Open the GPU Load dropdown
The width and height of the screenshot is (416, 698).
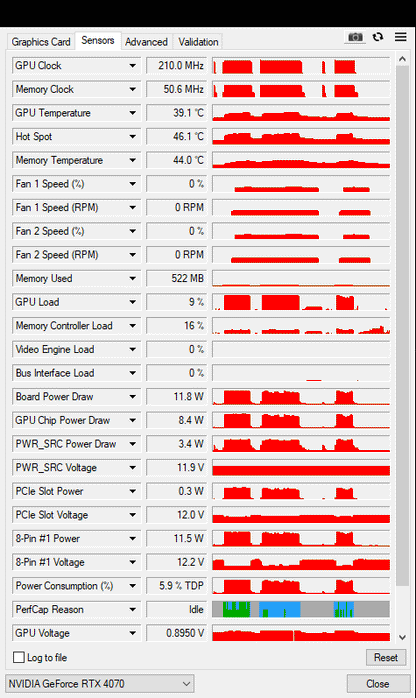coord(133,302)
